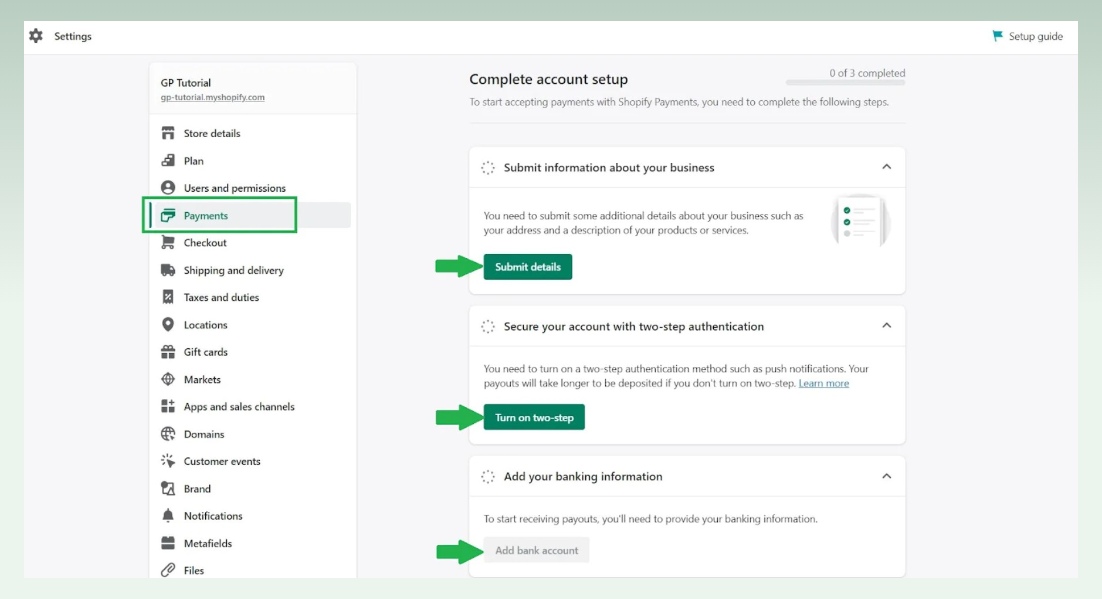Collapse Secure your account two-step section
Image resolution: width=1102 pixels, height=599 pixels.
point(886,326)
